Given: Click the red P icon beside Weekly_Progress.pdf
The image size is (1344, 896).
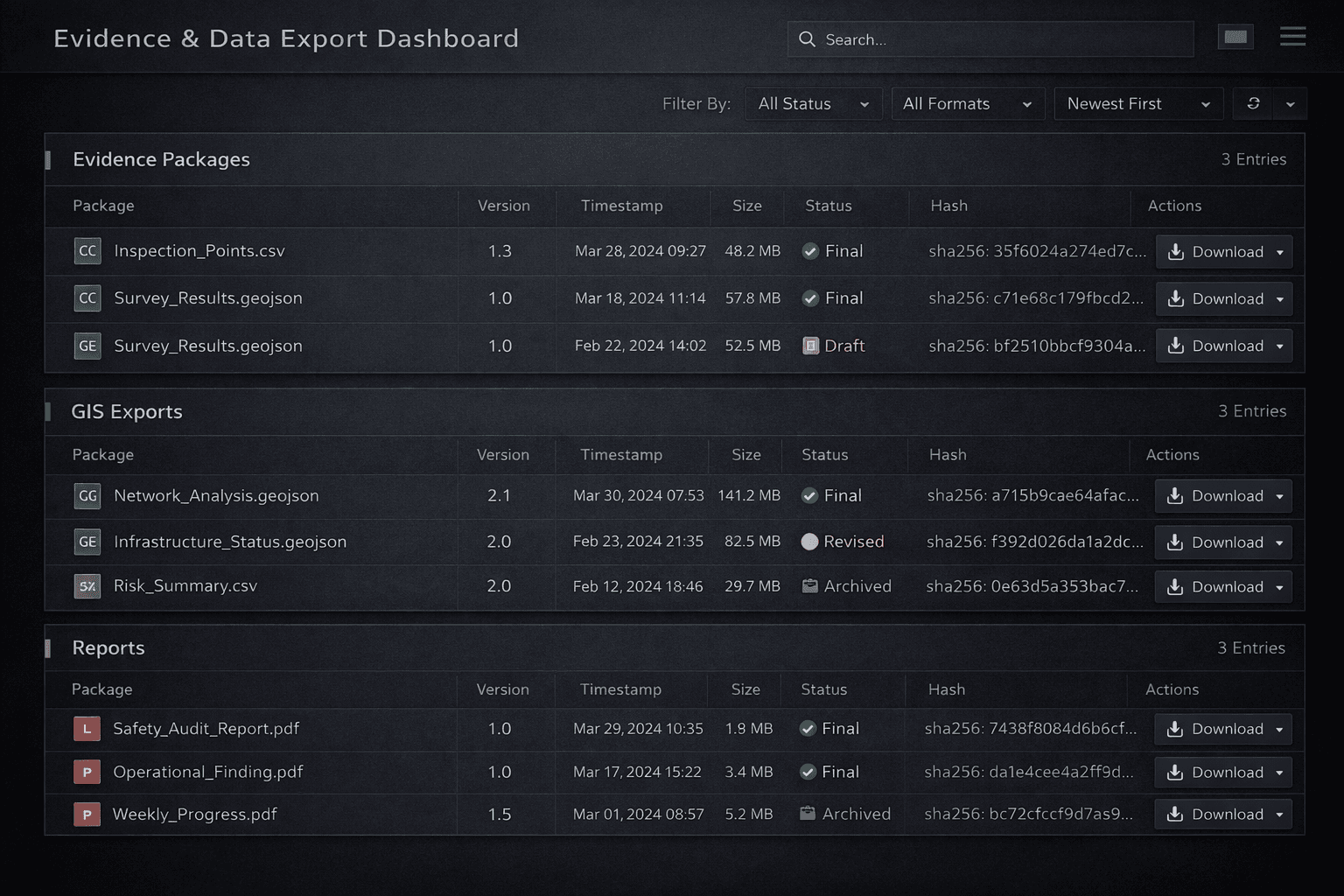Looking at the screenshot, I should [x=87, y=815].
